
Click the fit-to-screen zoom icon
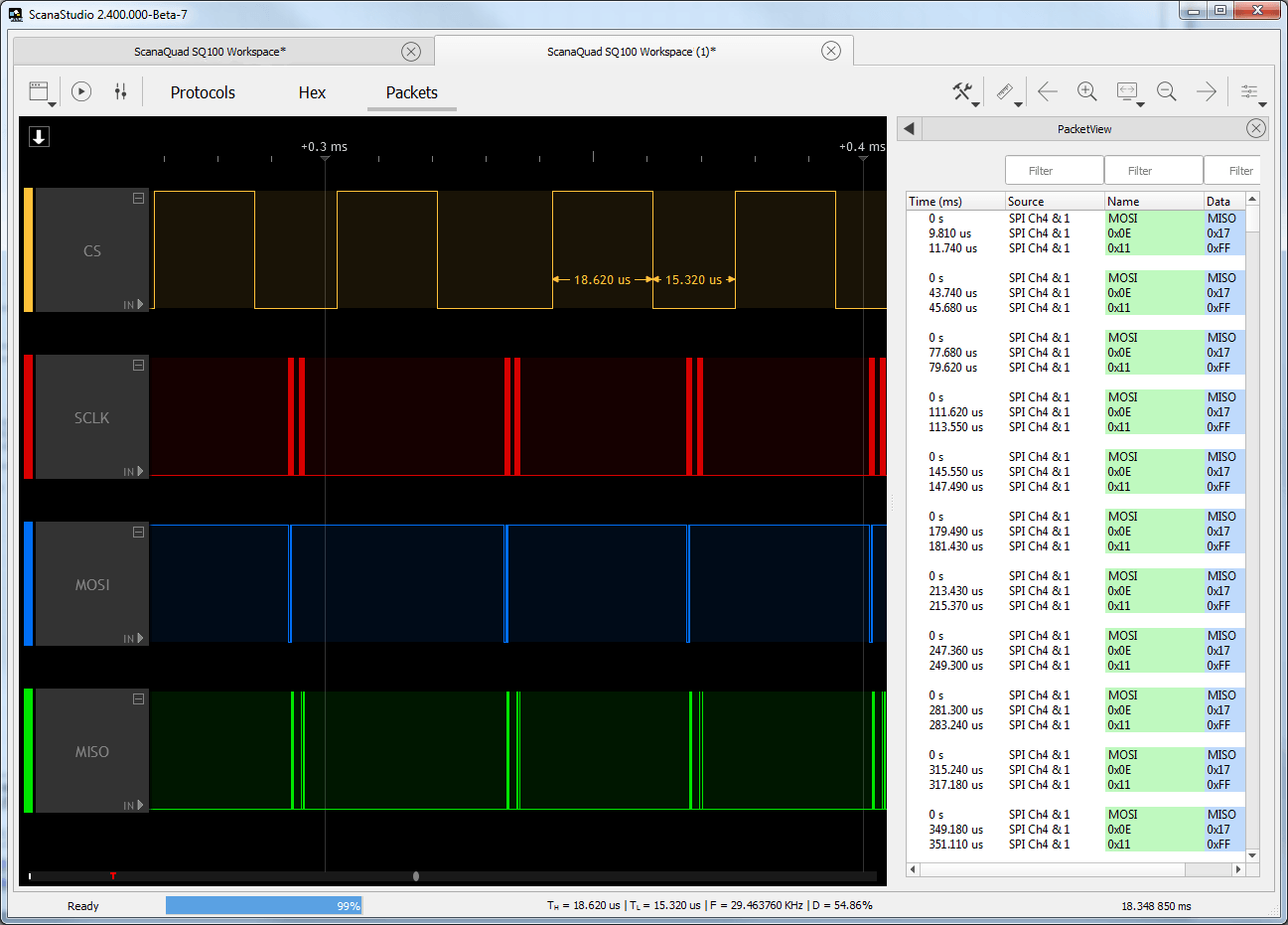[1127, 91]
